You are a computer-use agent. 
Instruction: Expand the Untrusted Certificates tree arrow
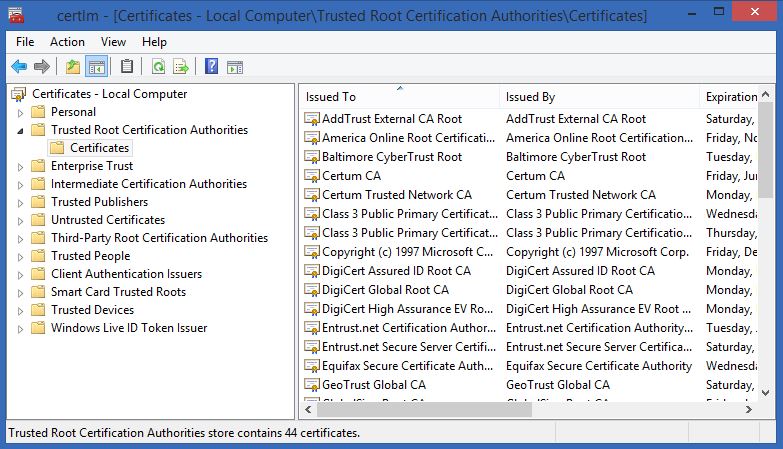(20, 220)
